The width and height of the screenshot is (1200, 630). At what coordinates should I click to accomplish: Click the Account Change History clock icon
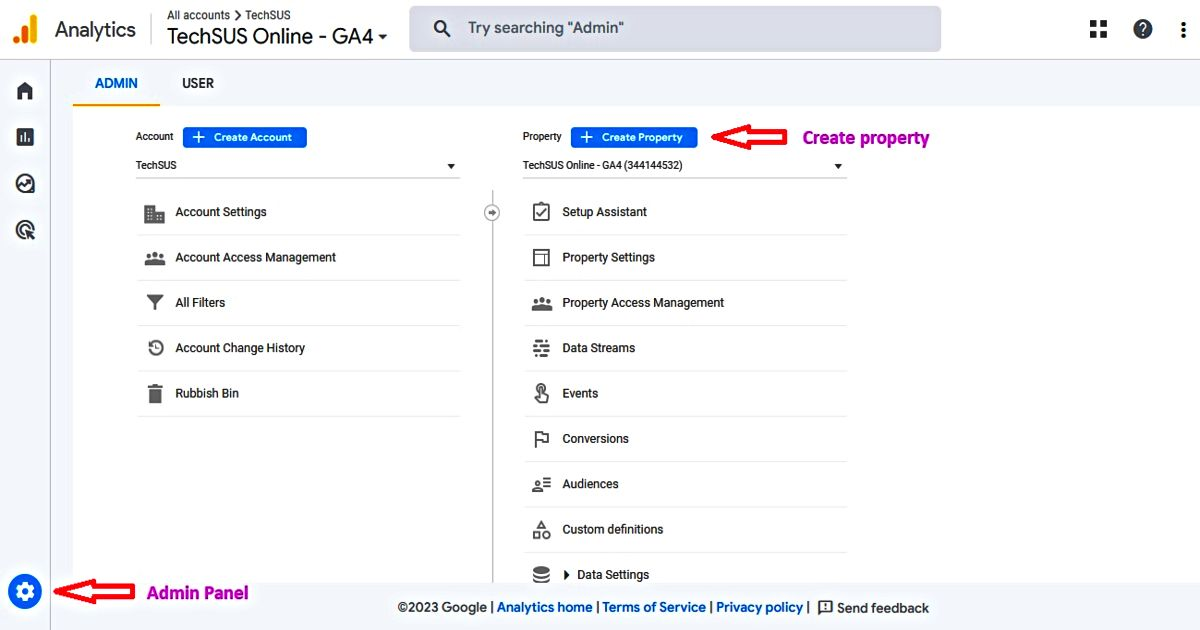pyautogui.click(x=155, y=348)
